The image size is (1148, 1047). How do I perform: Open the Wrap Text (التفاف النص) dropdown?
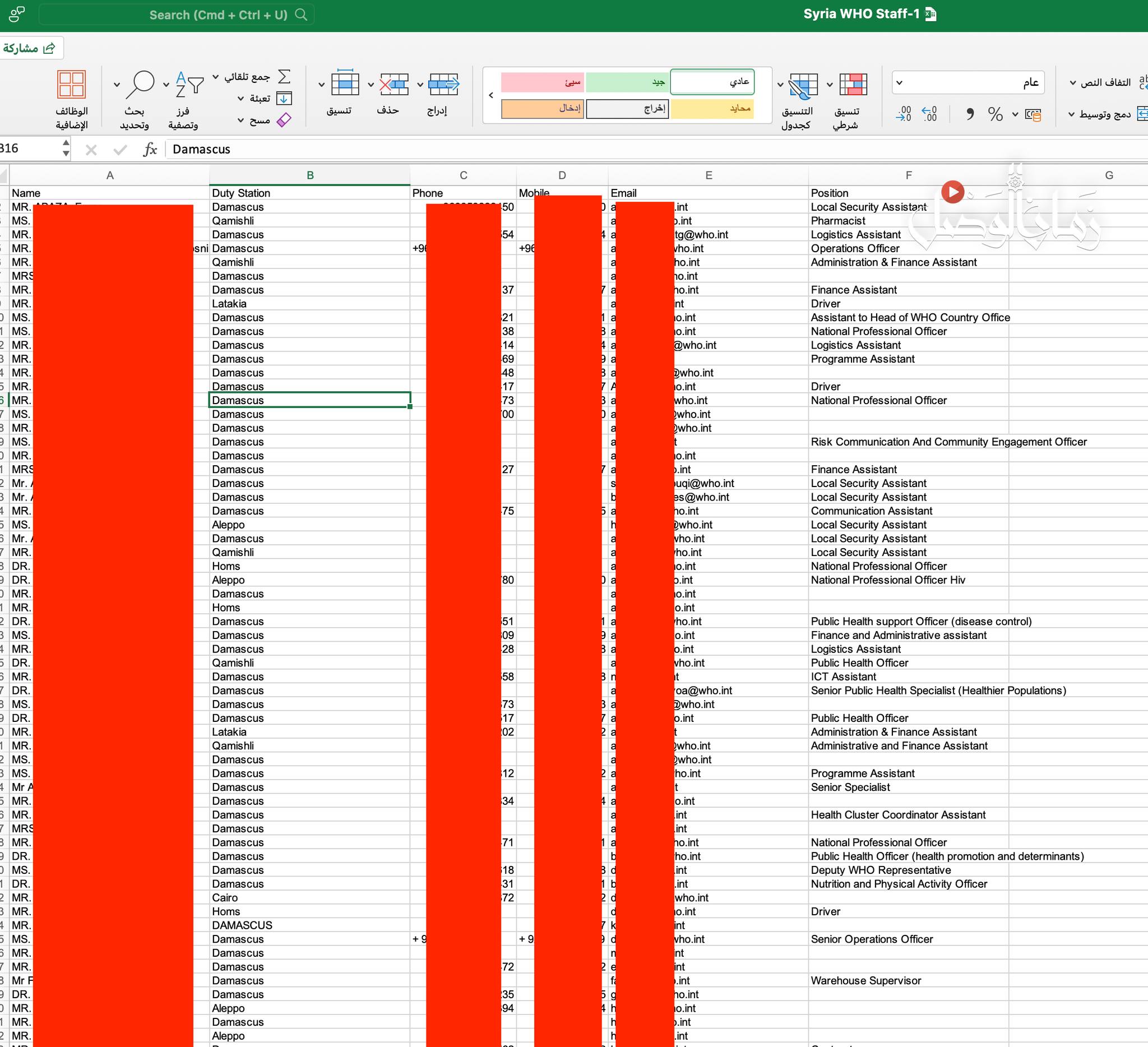tap(1073, 82)
